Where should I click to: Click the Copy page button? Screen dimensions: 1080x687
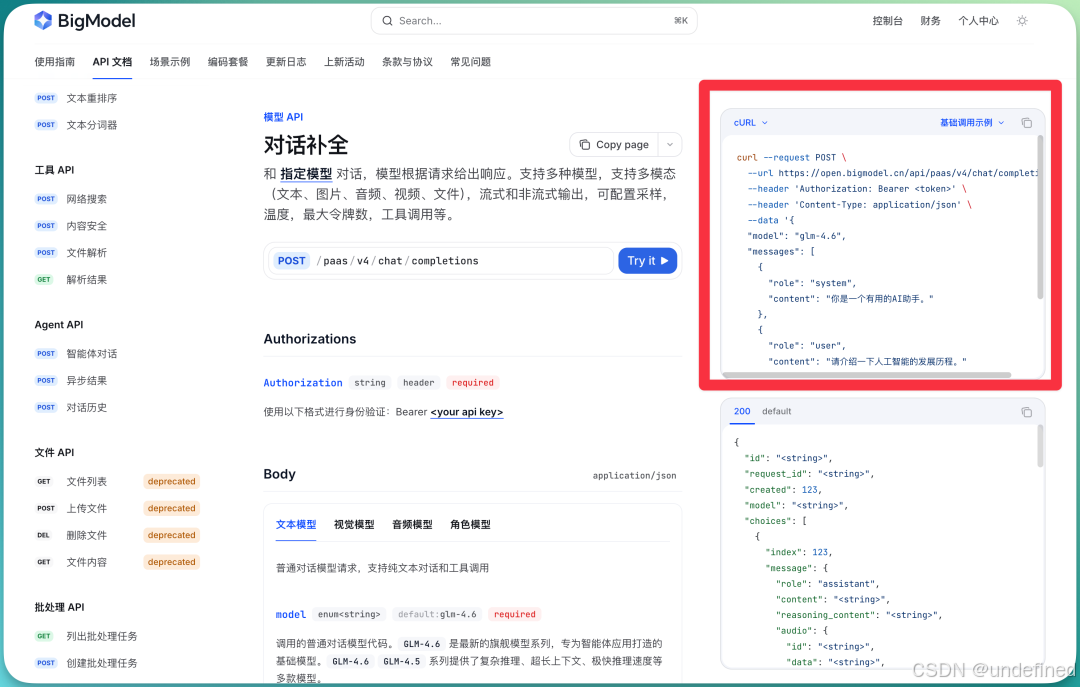(614, 145)
